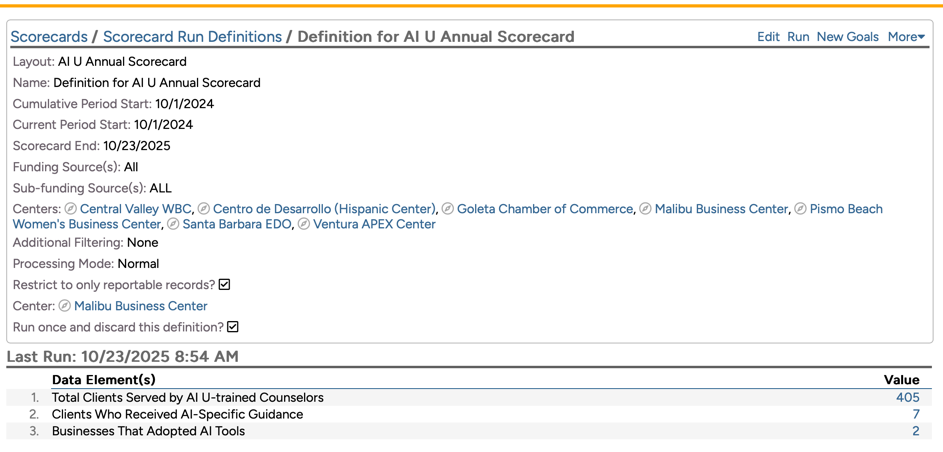Click compass icon beside Central Valley WBC

coord(71,209)
